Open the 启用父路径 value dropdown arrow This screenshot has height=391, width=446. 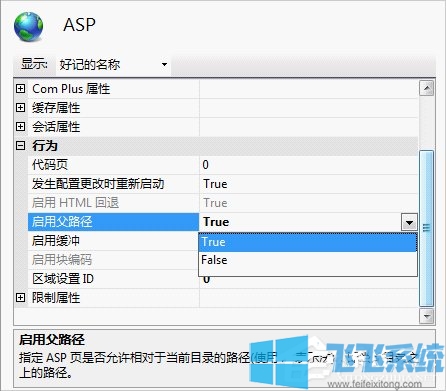(409, 222)
